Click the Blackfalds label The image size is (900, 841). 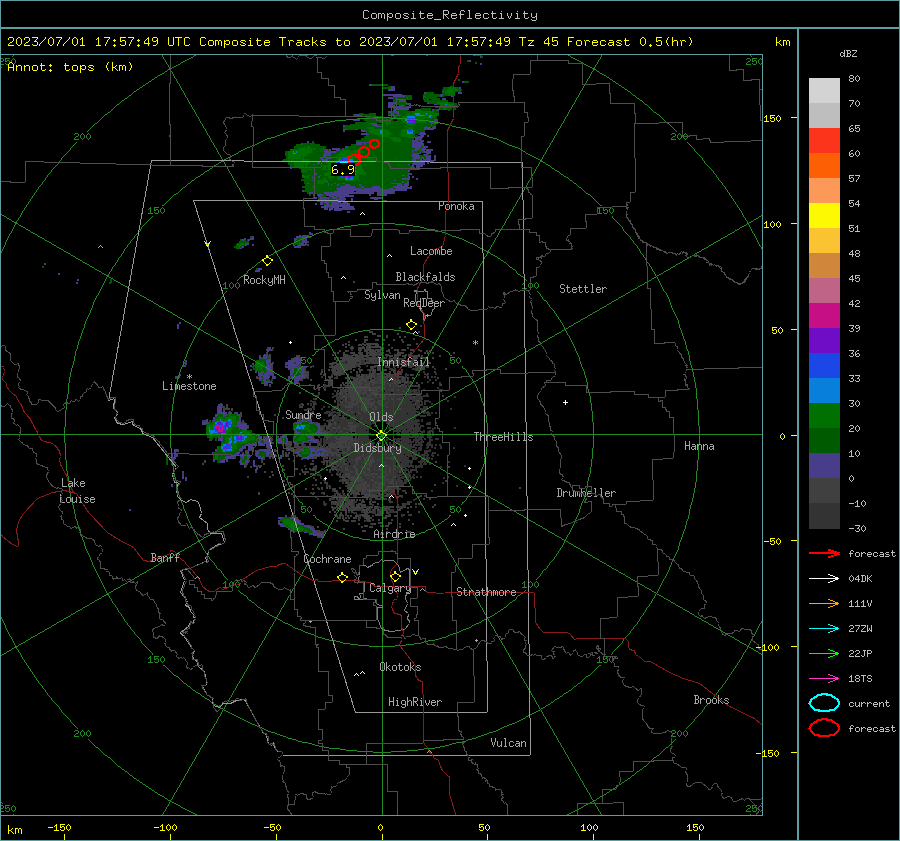pyautogui.click(x=425, y=277)
